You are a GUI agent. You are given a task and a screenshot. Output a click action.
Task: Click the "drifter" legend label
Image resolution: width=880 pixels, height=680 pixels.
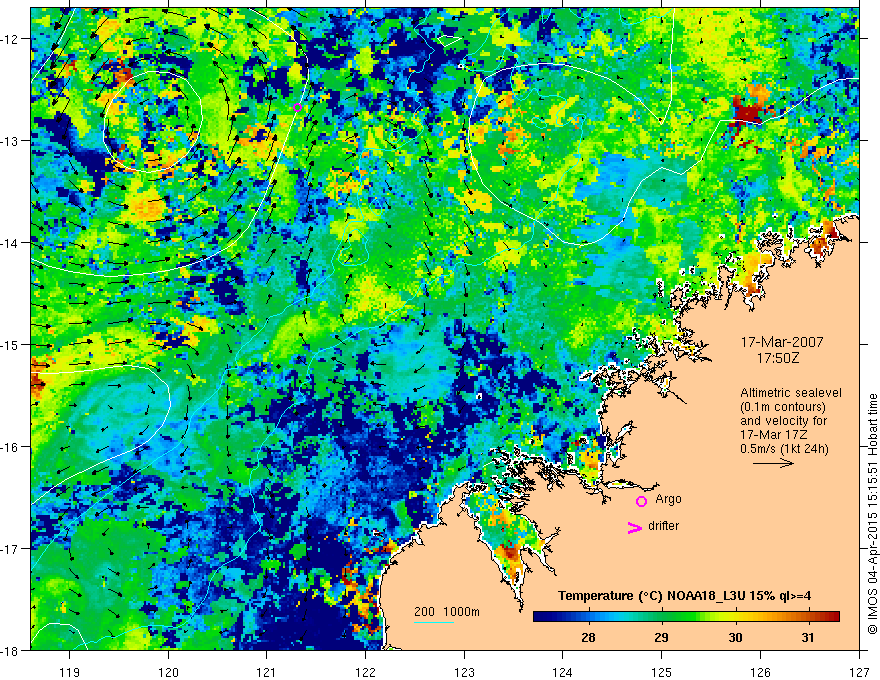coord(663,526)
